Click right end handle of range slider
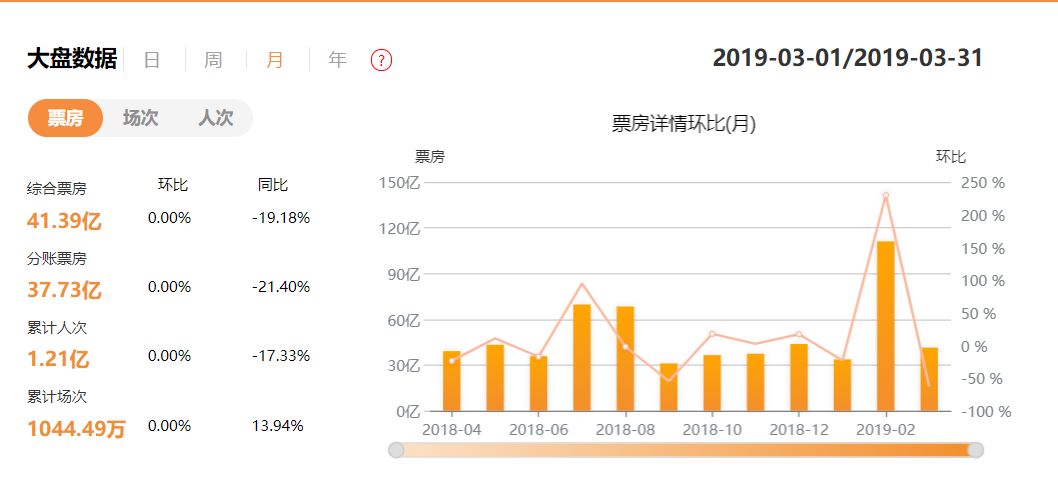 click(x=975, y=450)
